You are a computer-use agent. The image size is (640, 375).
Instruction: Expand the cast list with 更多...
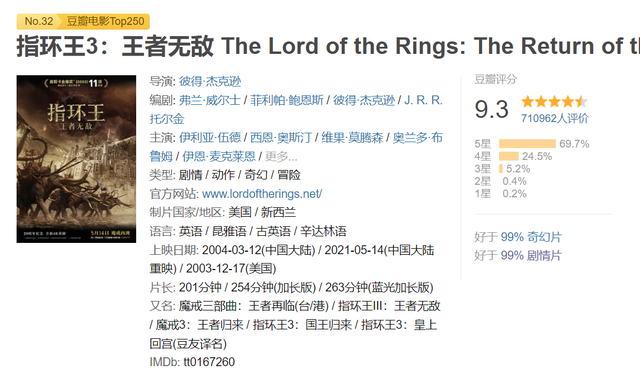click(281, 156)
